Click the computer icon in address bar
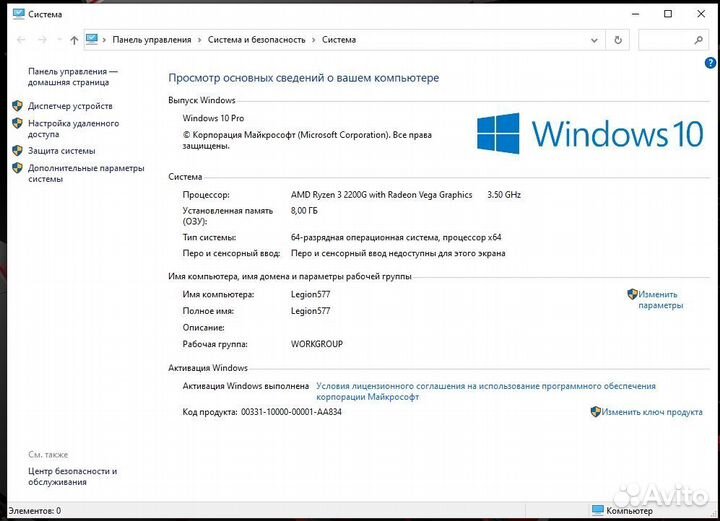This screenshot has width=720, height=521. 92,39
